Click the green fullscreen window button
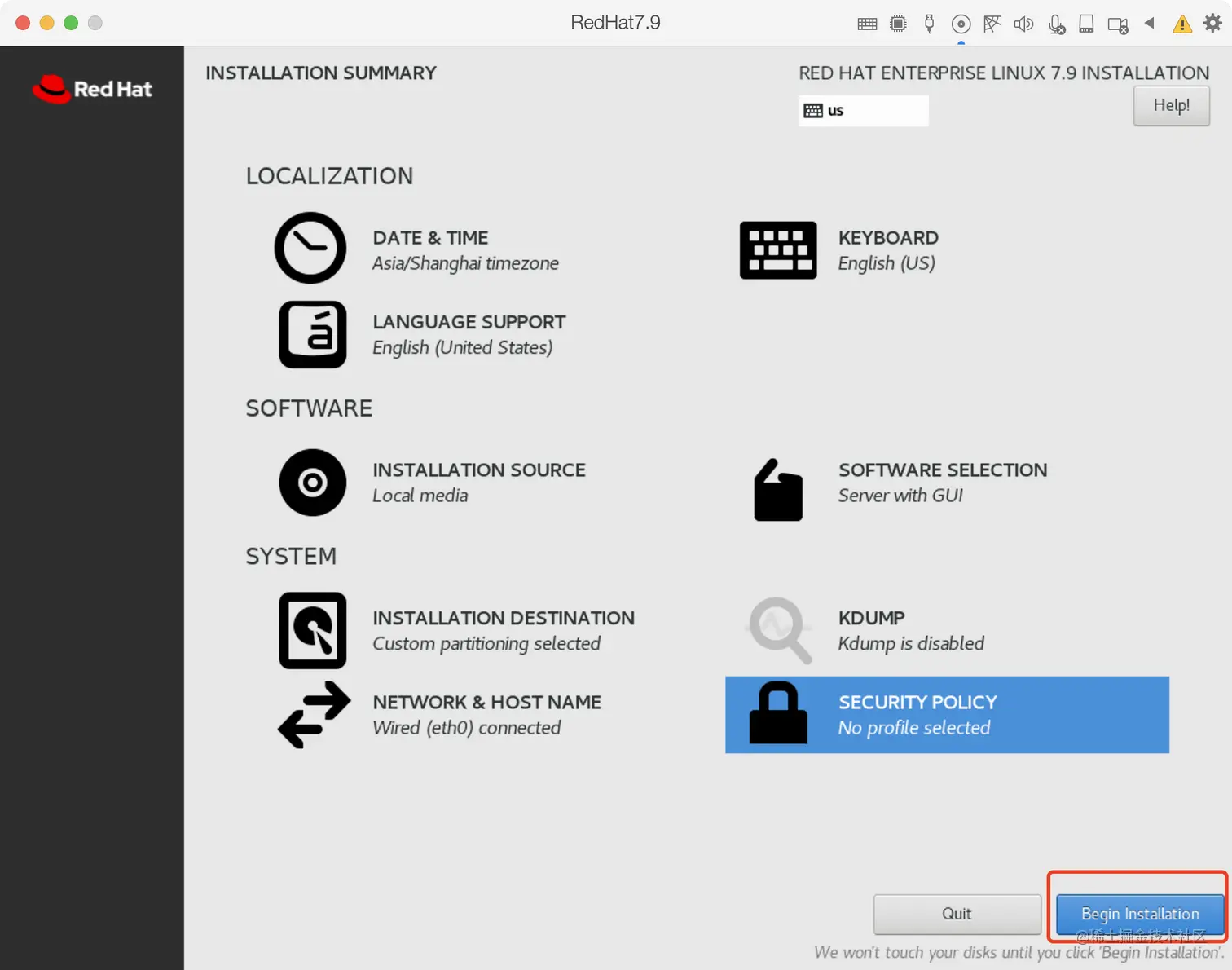 [71, 23]
